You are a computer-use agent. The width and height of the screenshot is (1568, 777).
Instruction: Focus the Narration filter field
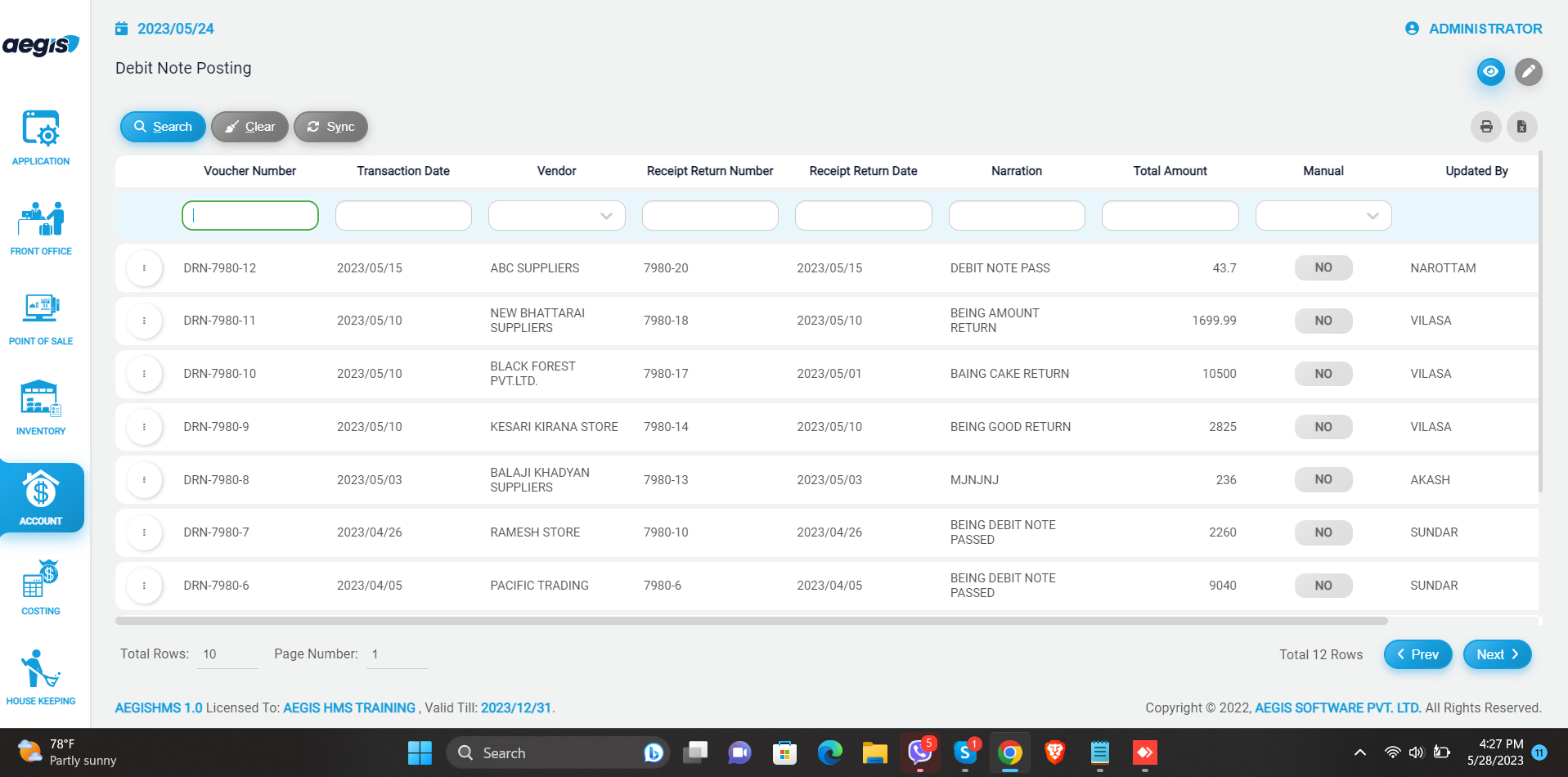pyautogui.click(x=1017, y=216)
